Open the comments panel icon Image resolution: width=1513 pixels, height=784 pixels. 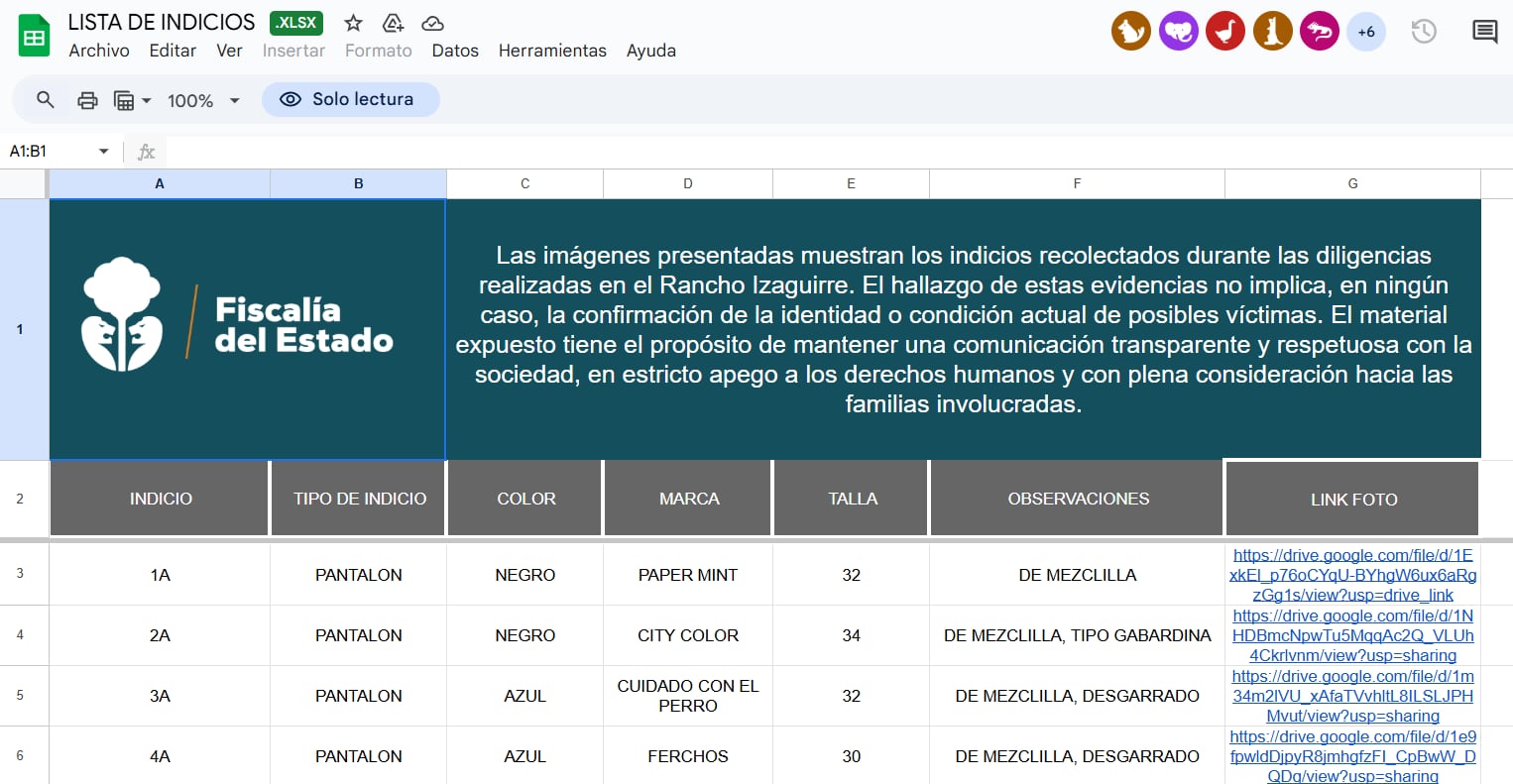[1484, 32]
